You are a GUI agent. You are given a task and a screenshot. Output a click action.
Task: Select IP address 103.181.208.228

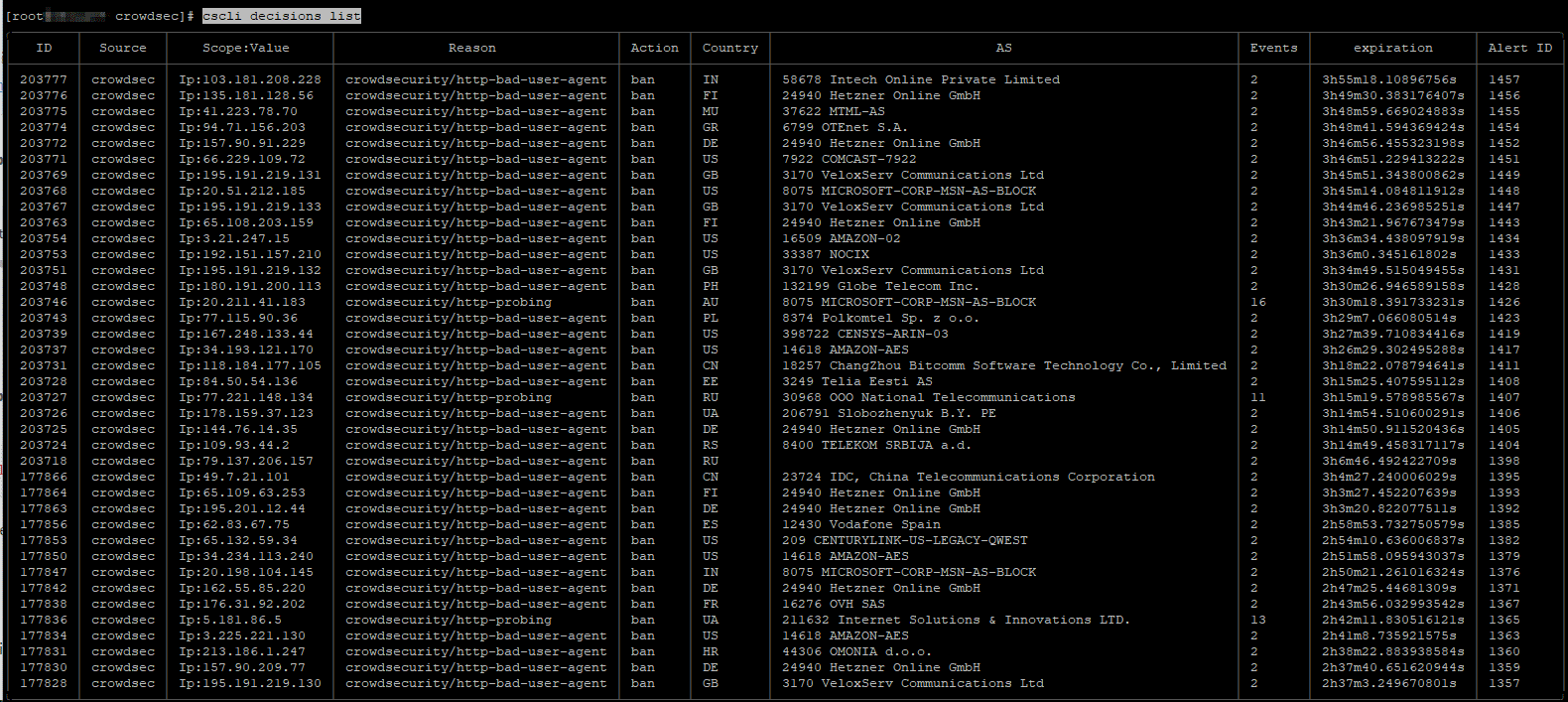(x=250, y=79)
